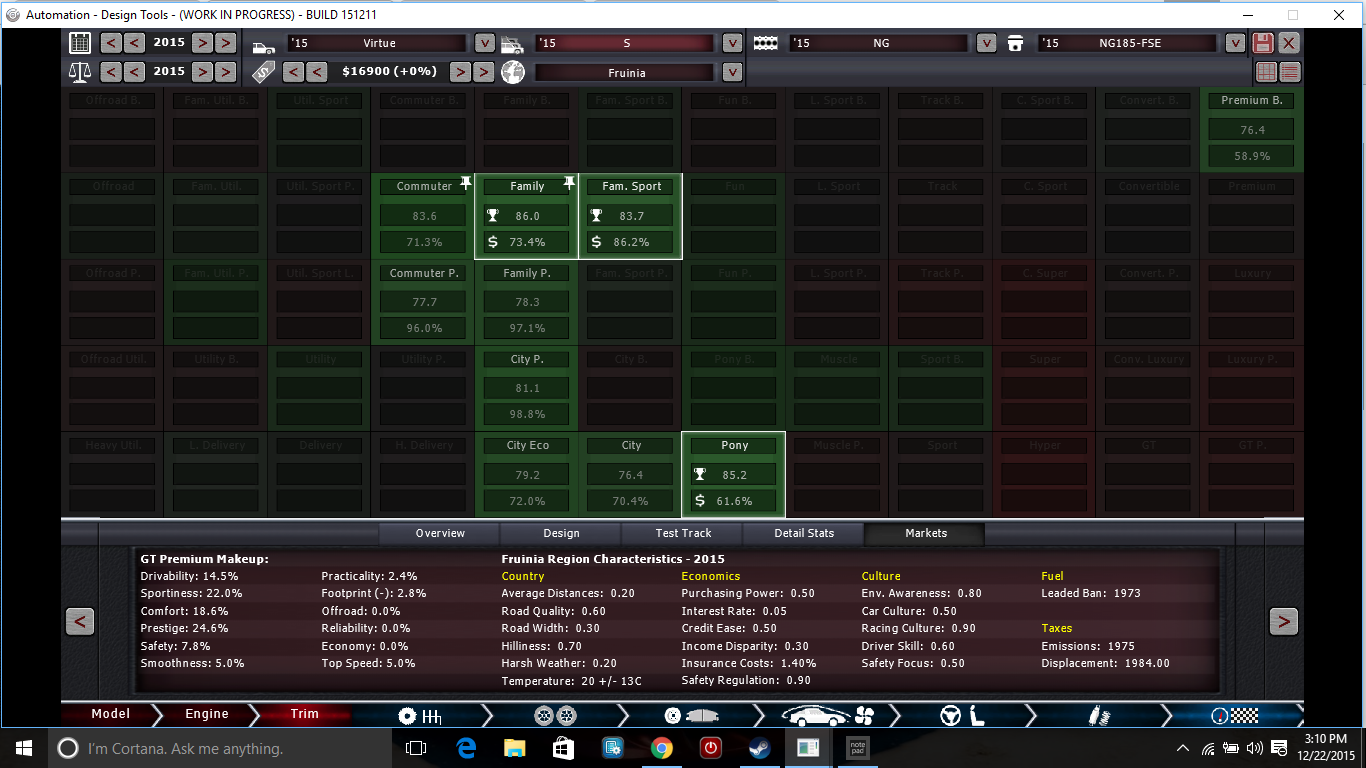Click the engine variant icon beside NG185-FSE
This screenshot has height=768, width=1366.
1015,44
